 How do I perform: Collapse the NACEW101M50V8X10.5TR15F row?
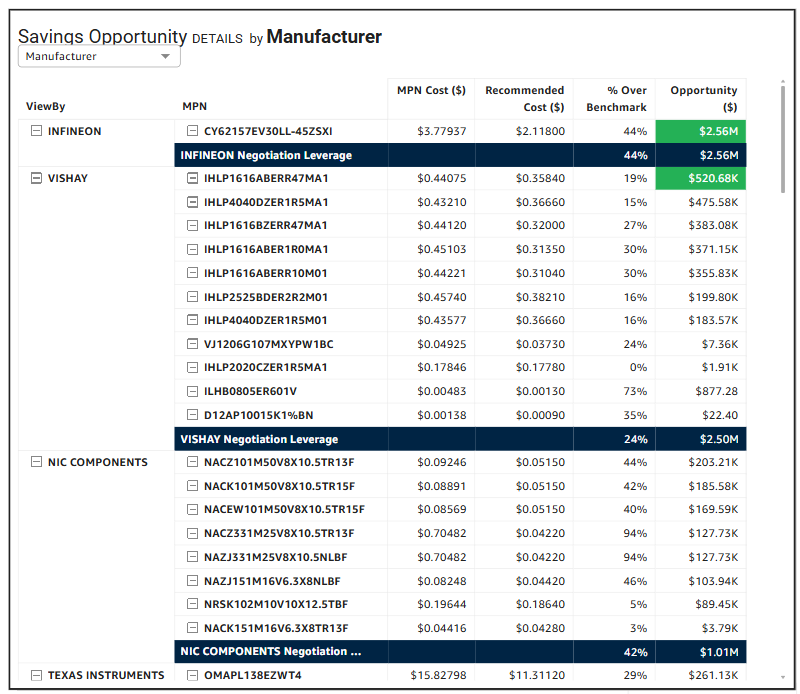(192, 509)
